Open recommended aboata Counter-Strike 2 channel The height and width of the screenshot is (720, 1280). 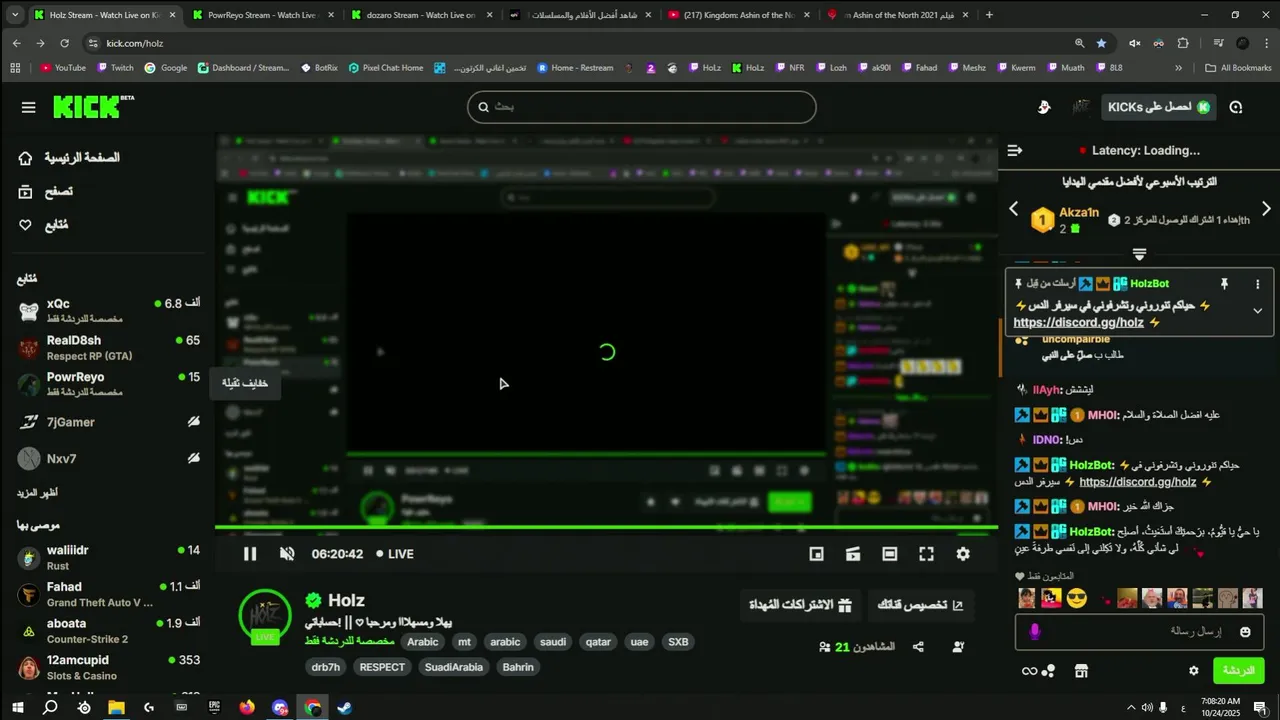(108, 631)
